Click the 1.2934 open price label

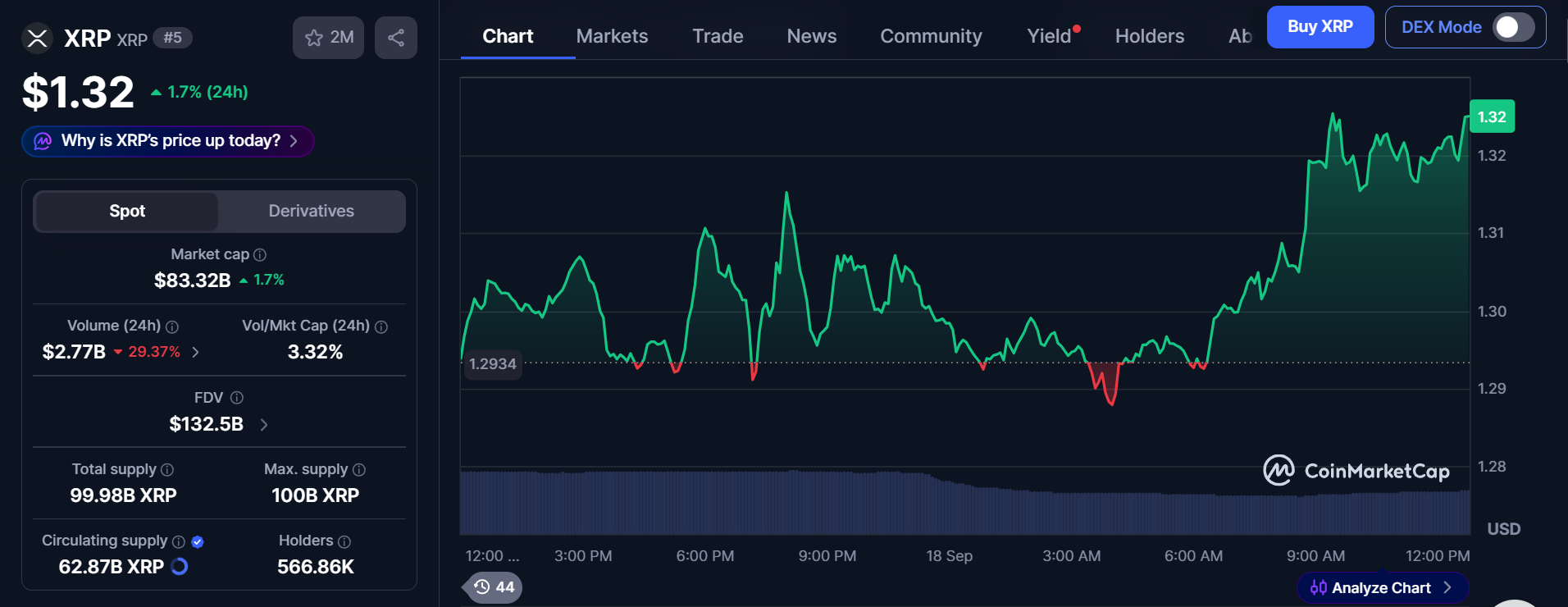[493, 363]
